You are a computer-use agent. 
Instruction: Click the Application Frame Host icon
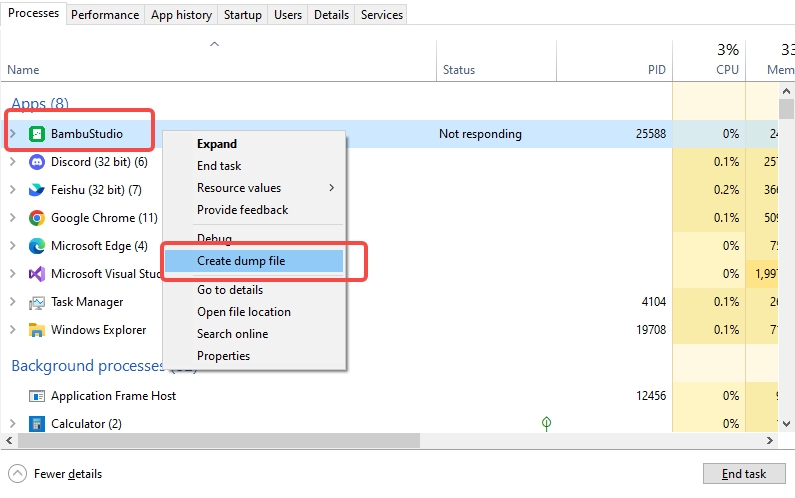[37, 396]
